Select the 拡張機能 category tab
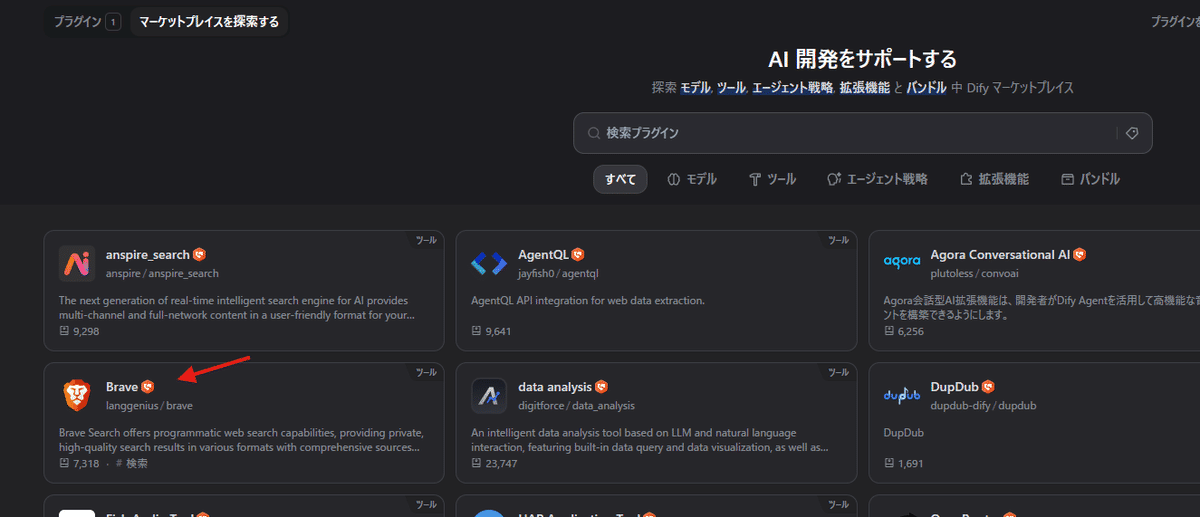Screen dimensions: 1200x517 993,179
